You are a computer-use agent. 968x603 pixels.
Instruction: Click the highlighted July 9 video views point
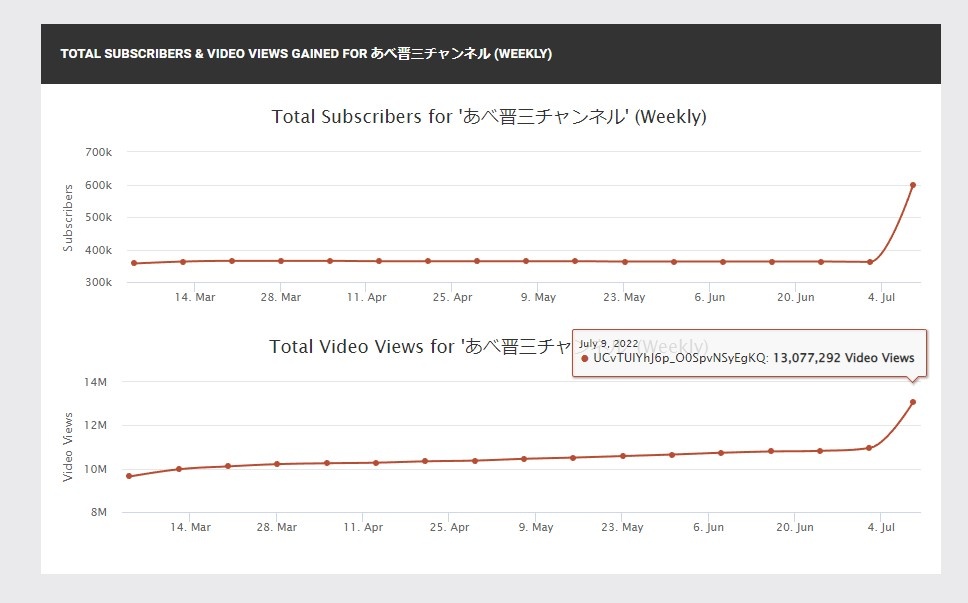pos(912,402)
